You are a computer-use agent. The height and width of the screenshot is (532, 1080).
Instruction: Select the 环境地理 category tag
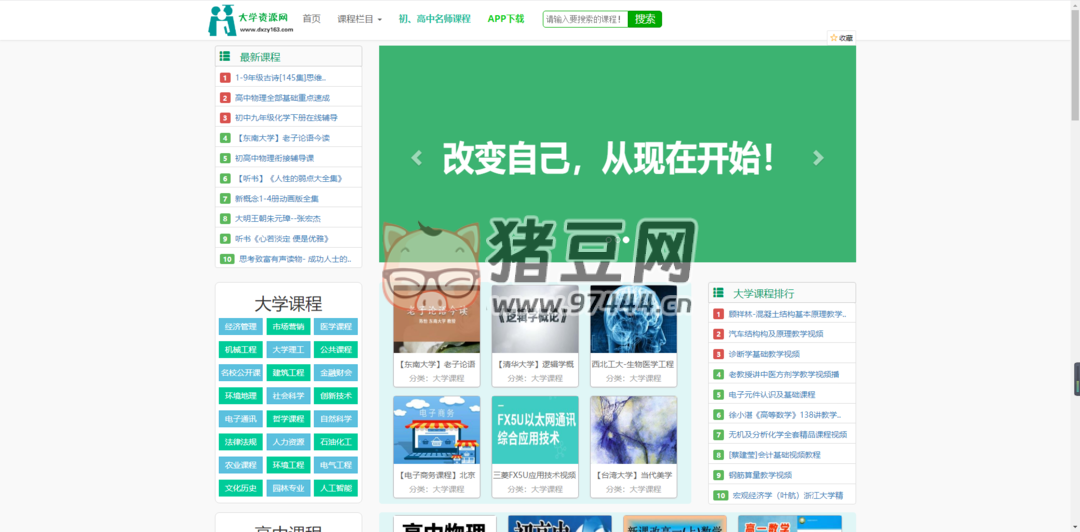tap(240, 396)
